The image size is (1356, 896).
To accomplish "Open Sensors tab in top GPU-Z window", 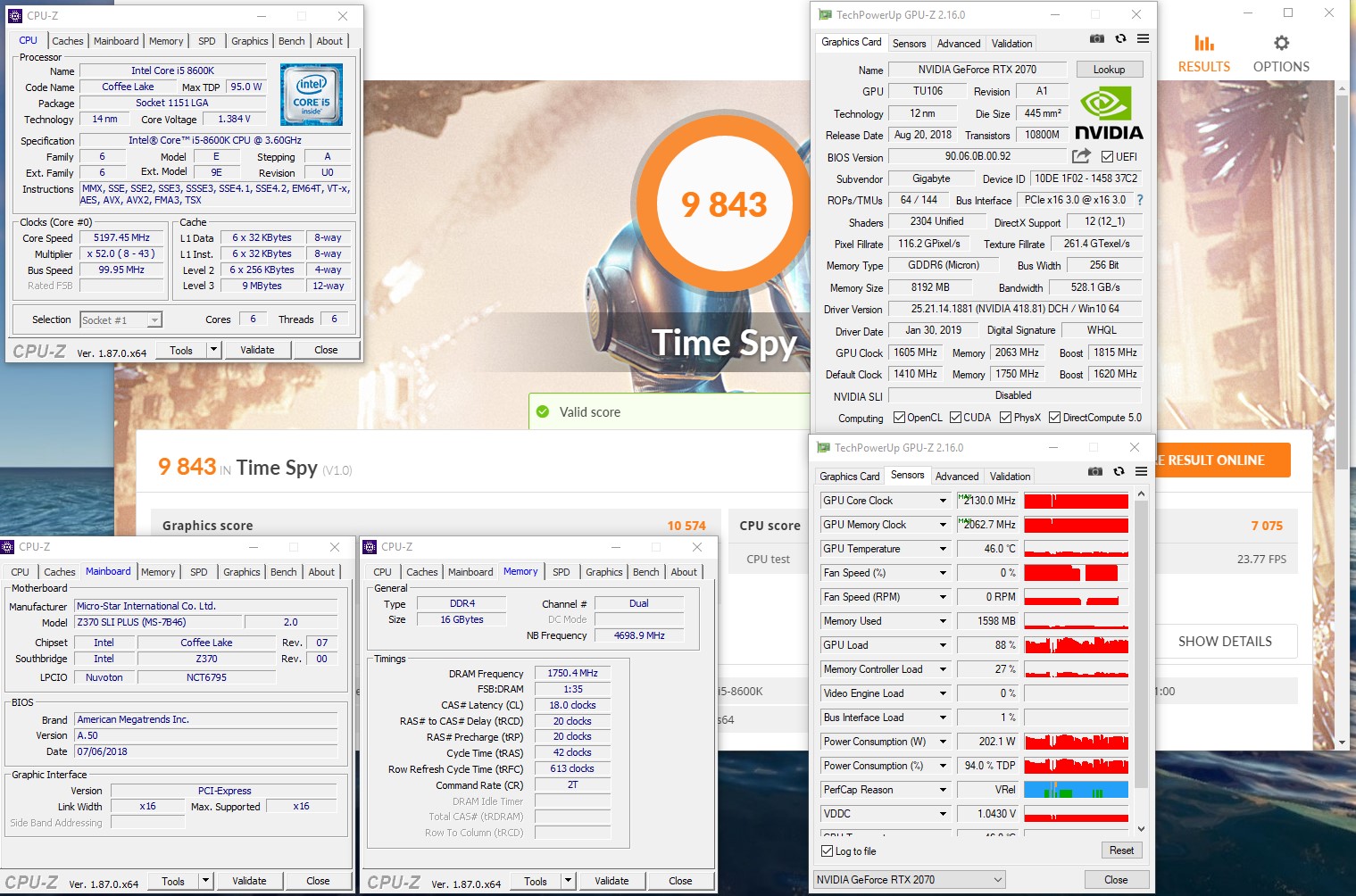I will 909,44.
